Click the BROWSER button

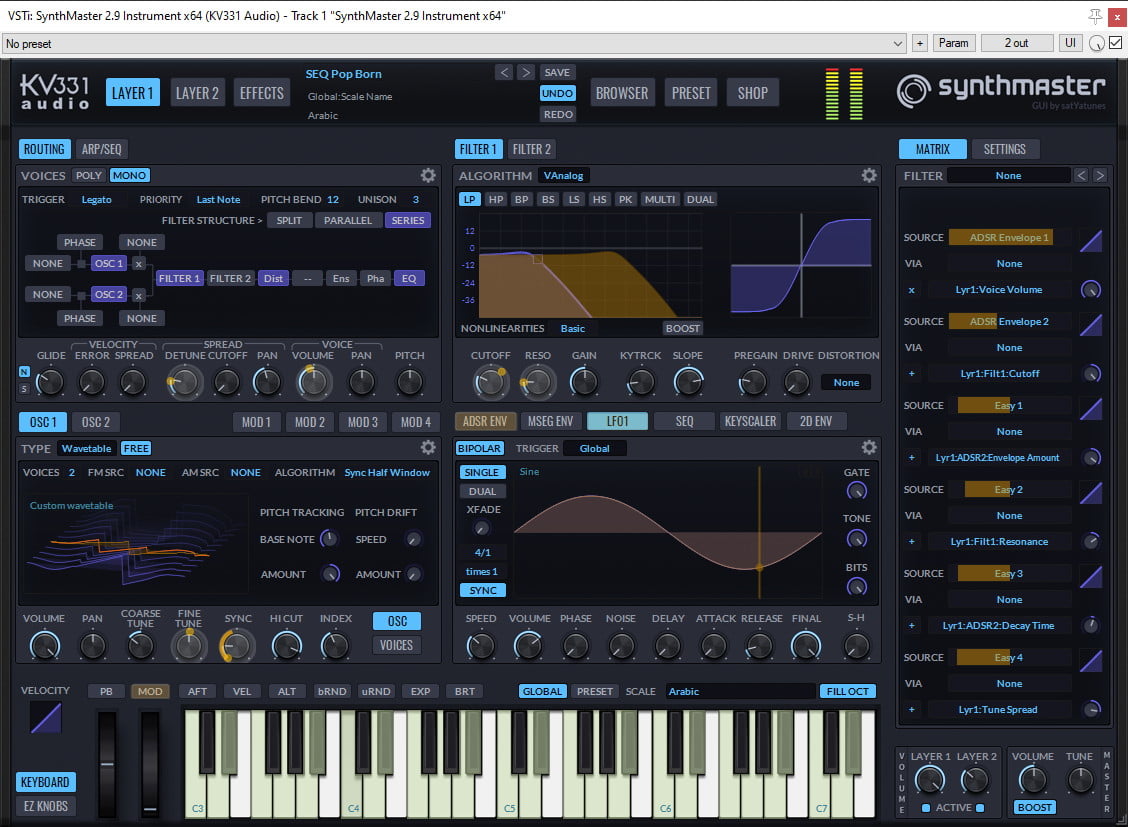(622, 93)
